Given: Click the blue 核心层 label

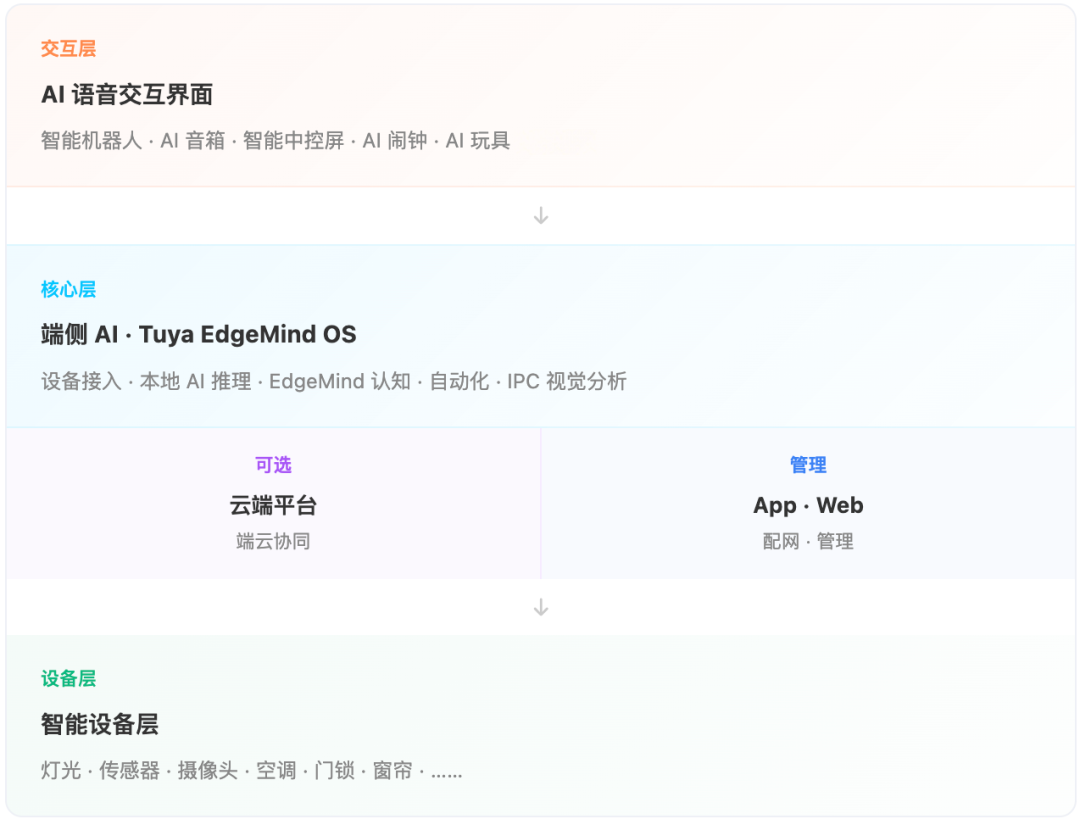Looking at the screenshot, I should point(68,289).
